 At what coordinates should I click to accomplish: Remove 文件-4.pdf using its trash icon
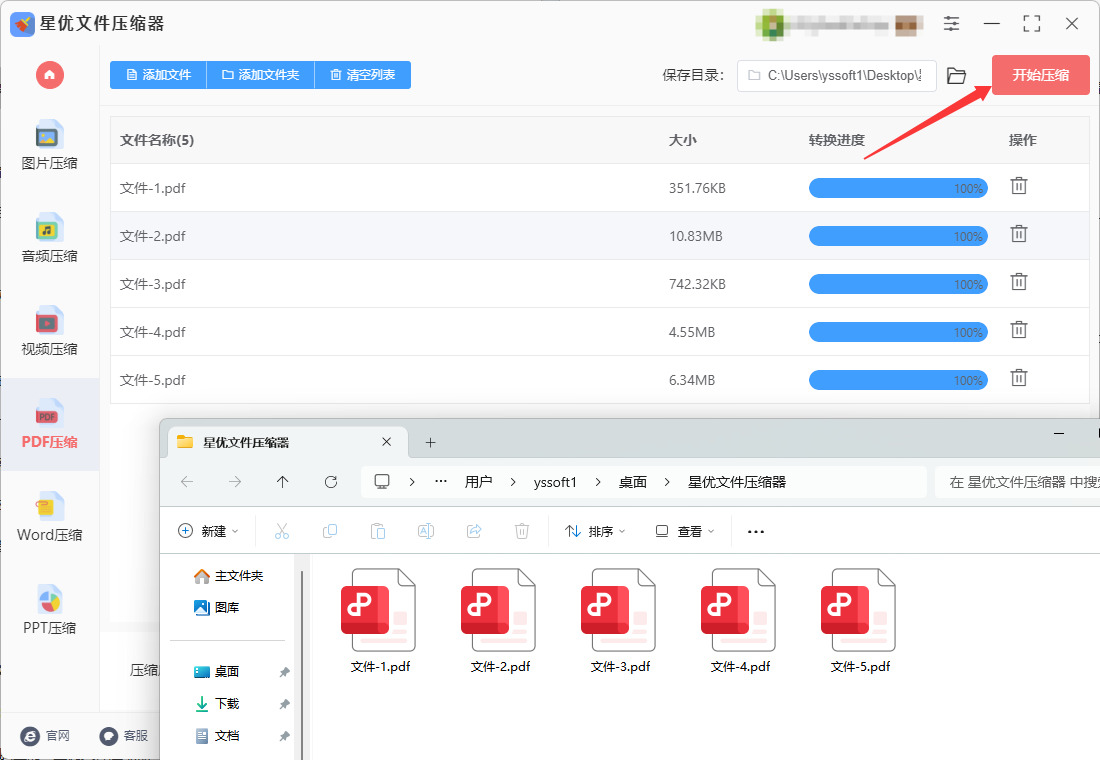point(1019,329)
